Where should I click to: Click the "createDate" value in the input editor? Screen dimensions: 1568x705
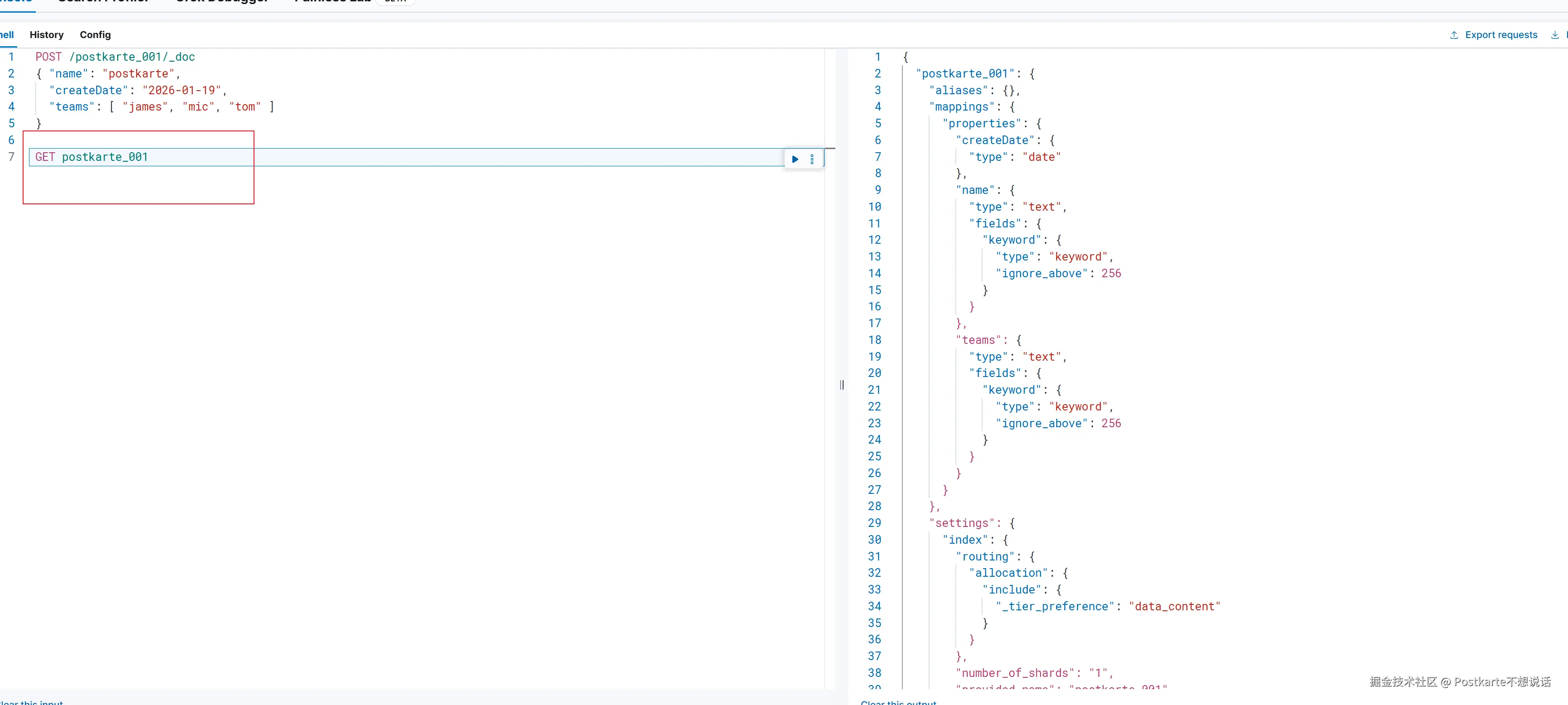click(182, 91)
